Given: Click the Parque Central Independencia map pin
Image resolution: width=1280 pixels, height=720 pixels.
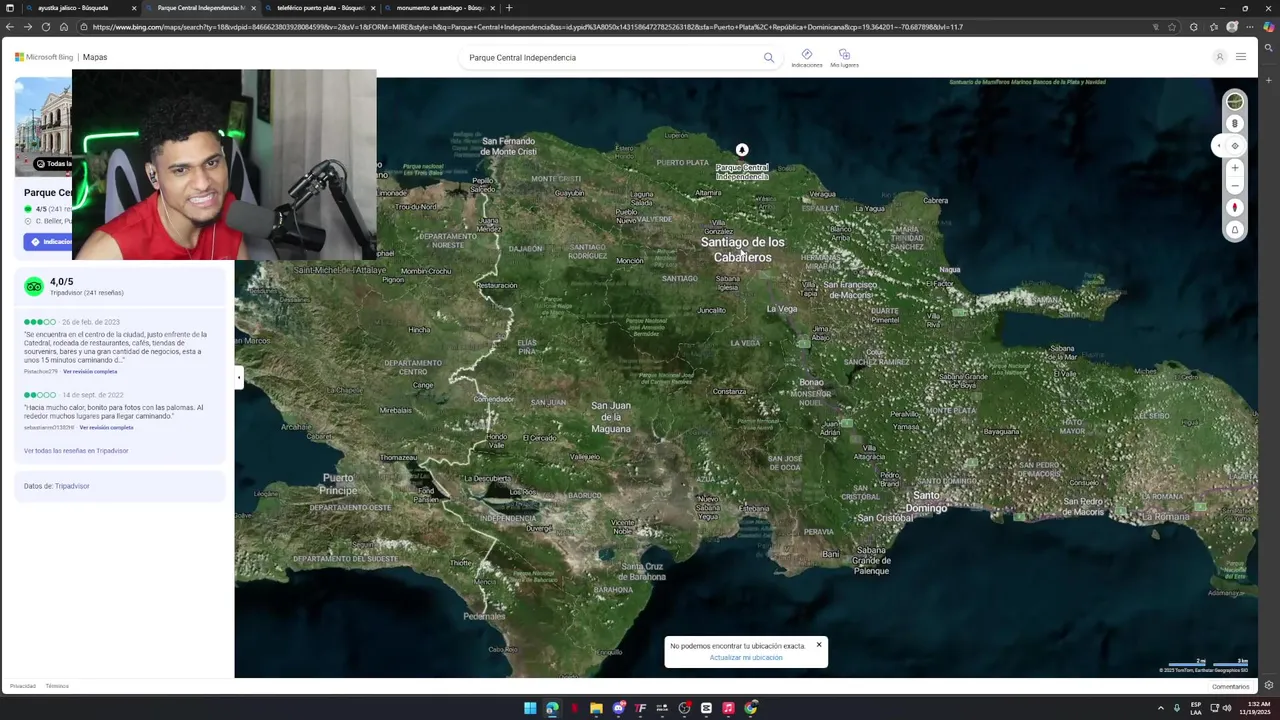Looking at the screenshot, I should point(742,150).
